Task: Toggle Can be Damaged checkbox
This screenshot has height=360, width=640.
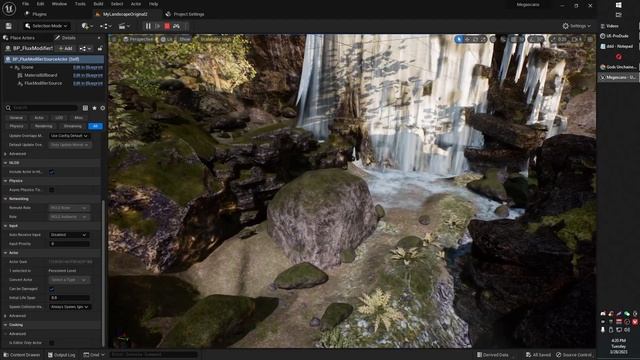Action: pos(52,289)
